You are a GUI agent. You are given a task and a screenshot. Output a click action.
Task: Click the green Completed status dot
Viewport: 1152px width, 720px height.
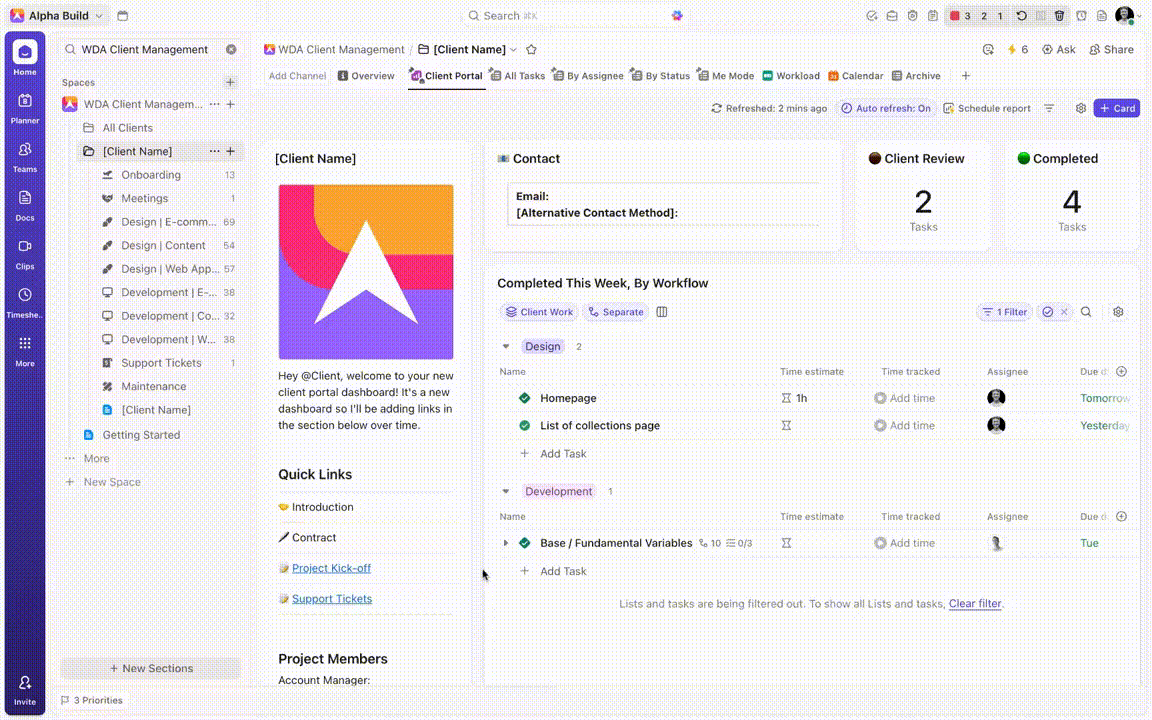pyautogui.click(x=1022, y=158)
